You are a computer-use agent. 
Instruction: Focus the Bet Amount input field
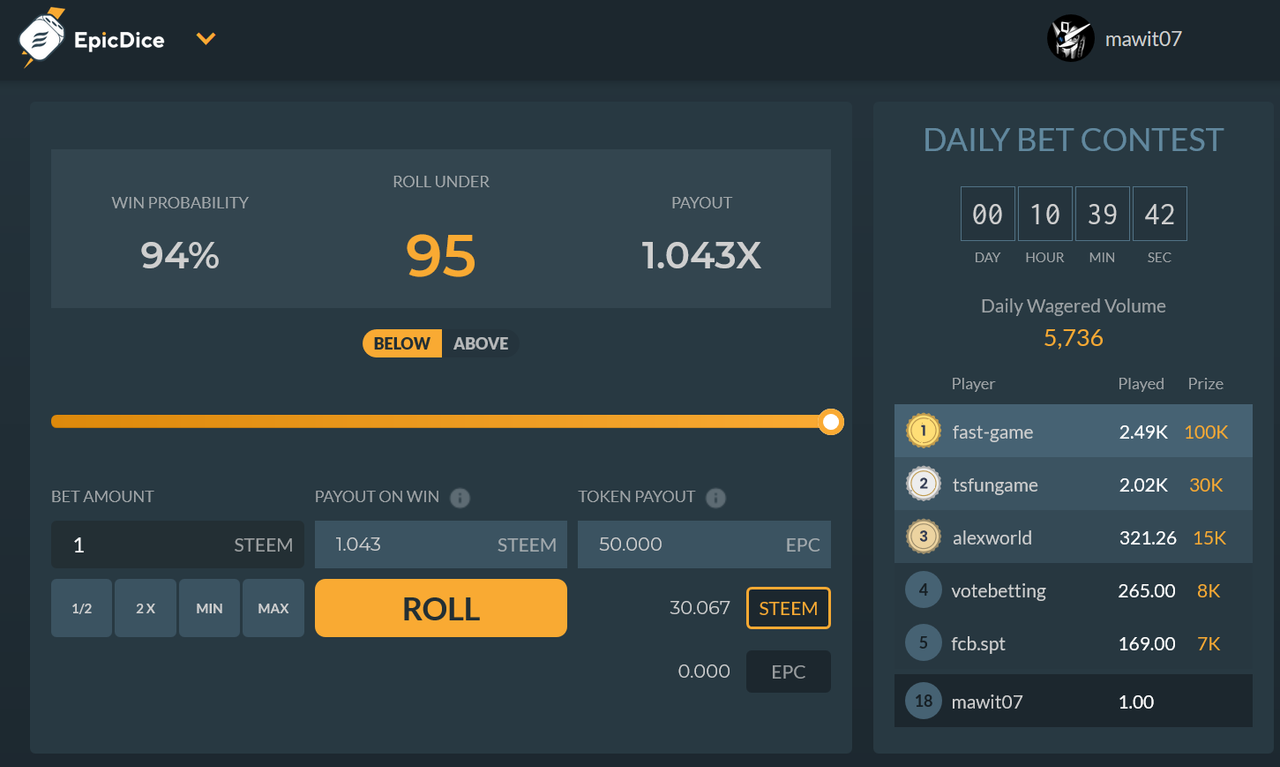[178, 544]
